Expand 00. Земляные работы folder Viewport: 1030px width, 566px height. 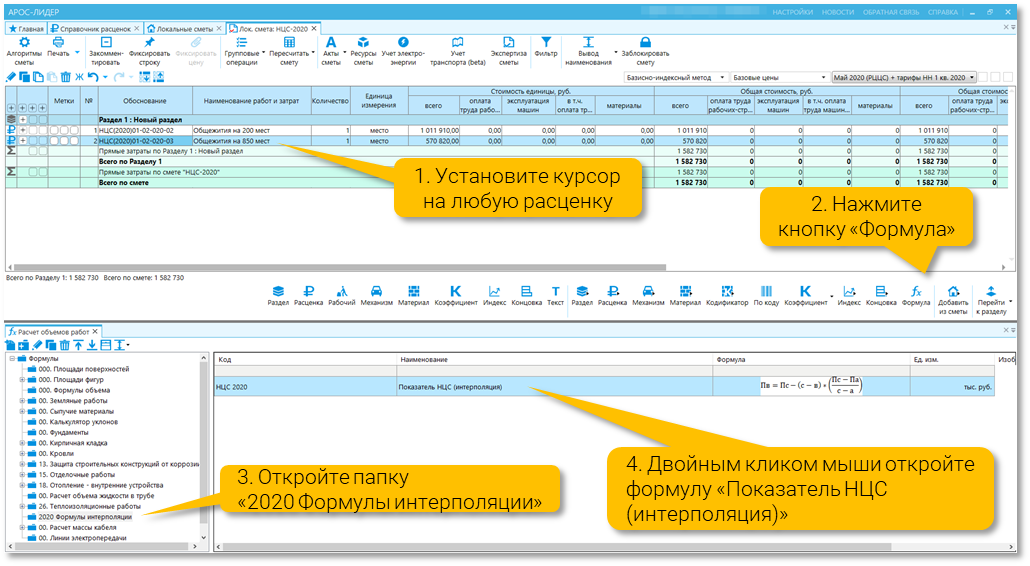[x=22, y=401]
